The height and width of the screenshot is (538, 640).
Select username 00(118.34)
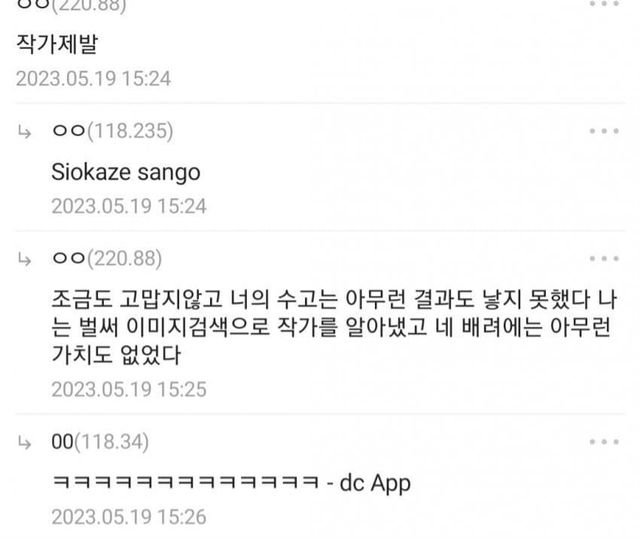pos(100,442)
